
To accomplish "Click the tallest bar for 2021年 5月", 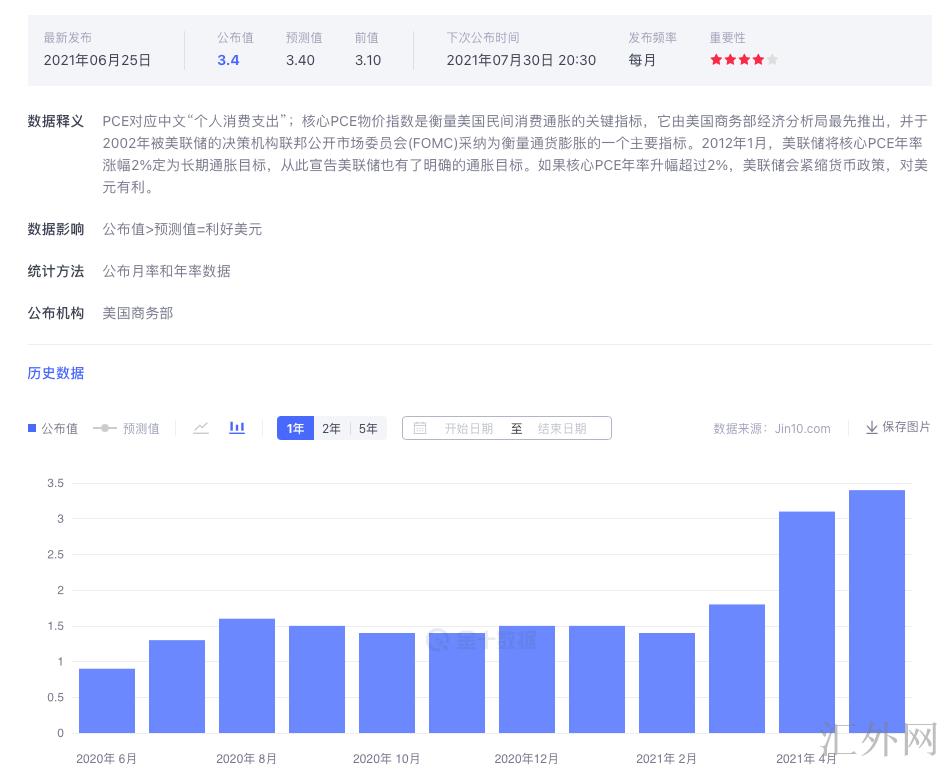I will tap(877, 610).
